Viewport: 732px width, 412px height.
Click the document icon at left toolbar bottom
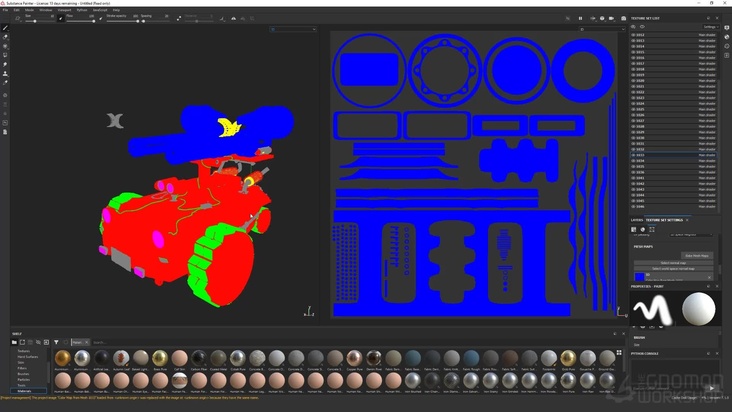coord(5,132)
